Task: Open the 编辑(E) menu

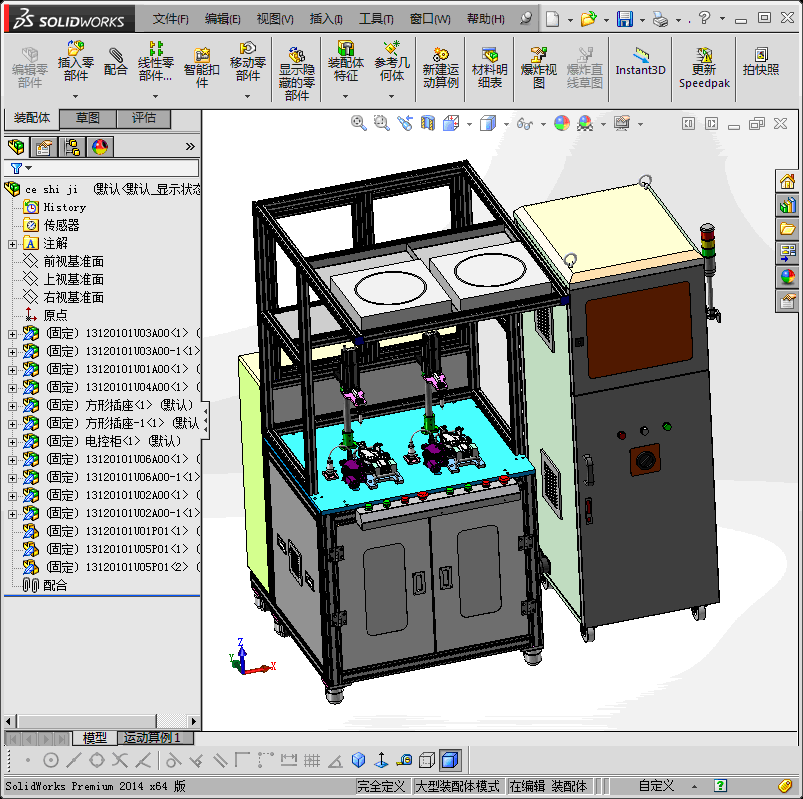Action: 223,19
